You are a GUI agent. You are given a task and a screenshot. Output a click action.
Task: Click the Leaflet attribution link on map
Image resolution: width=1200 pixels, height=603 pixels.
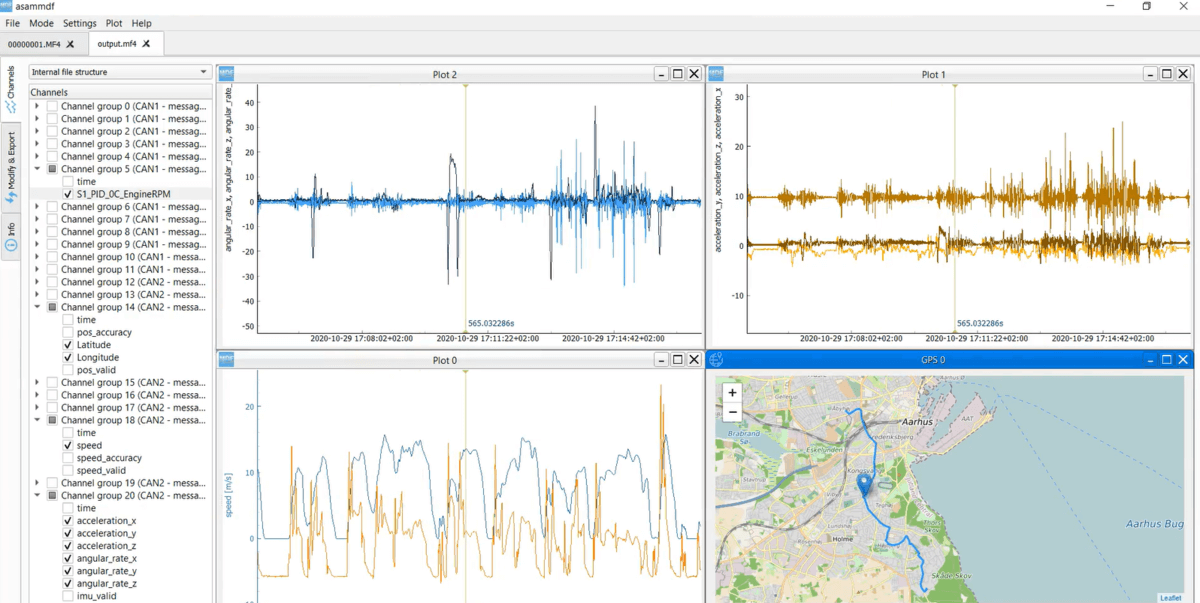pos(1171,598)
